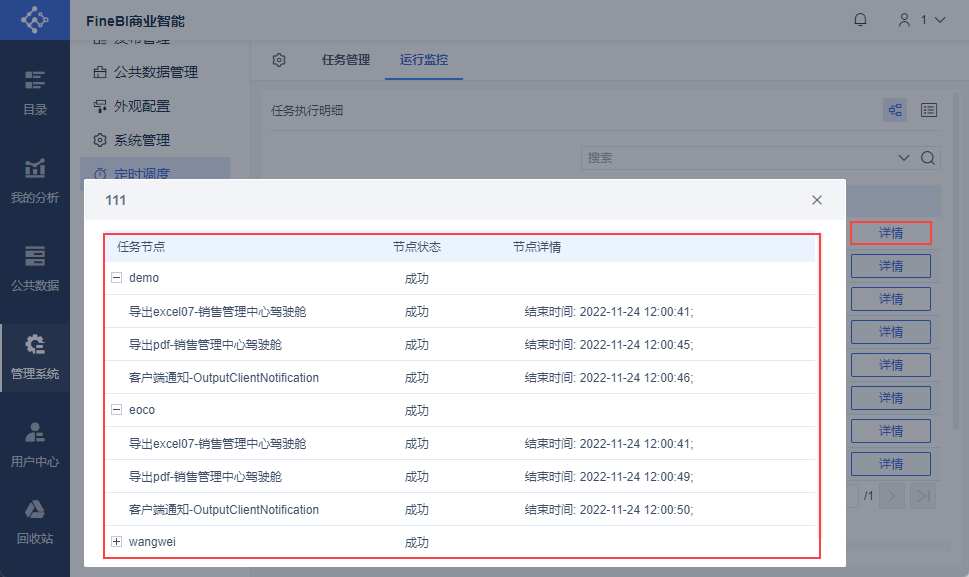Image resolution: width=969 pixels, height=577 pixels.
Task: Open the user account menu
Action: (921, 20)
